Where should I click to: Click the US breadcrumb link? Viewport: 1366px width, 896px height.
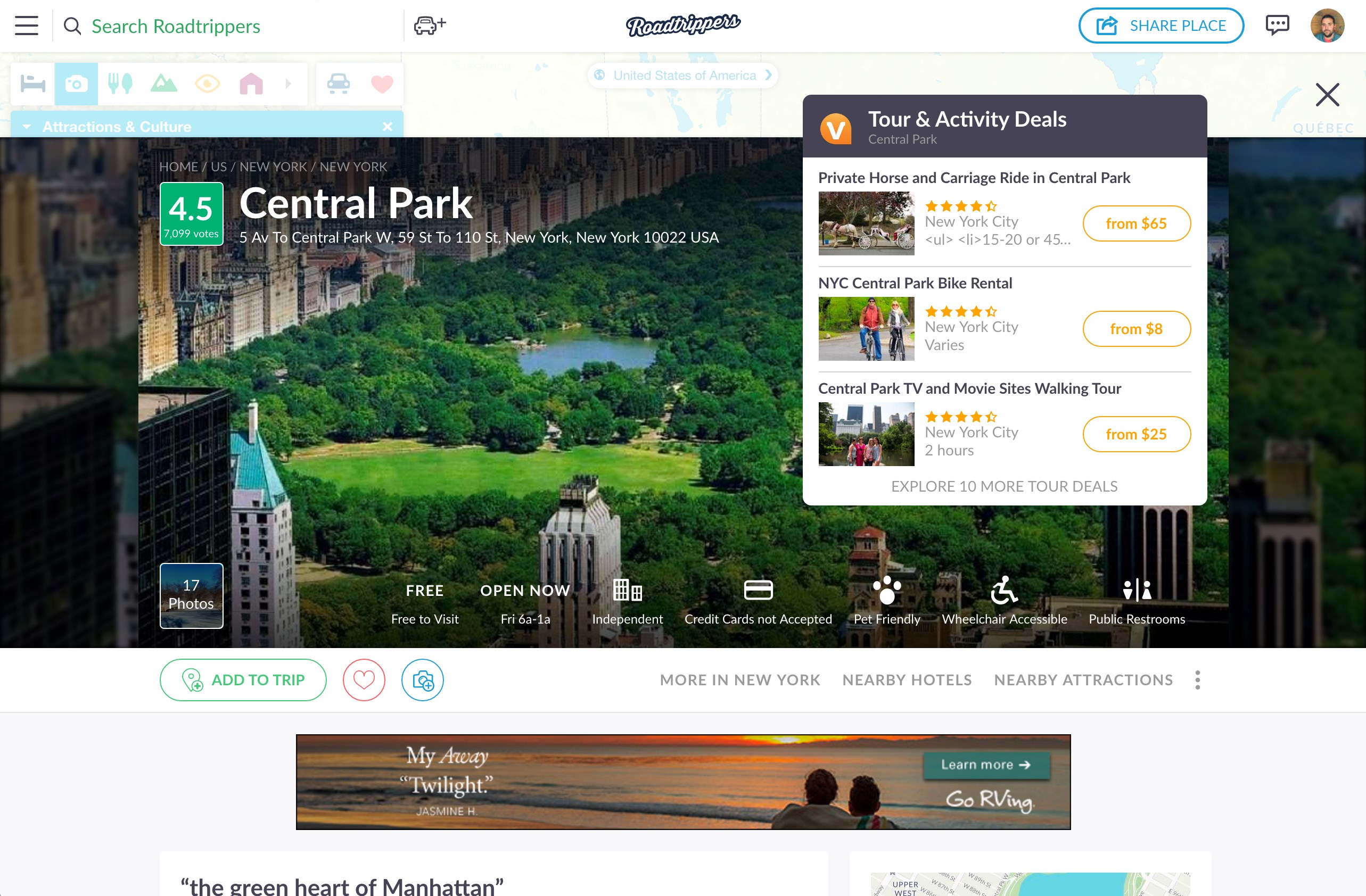pos(218,167)
